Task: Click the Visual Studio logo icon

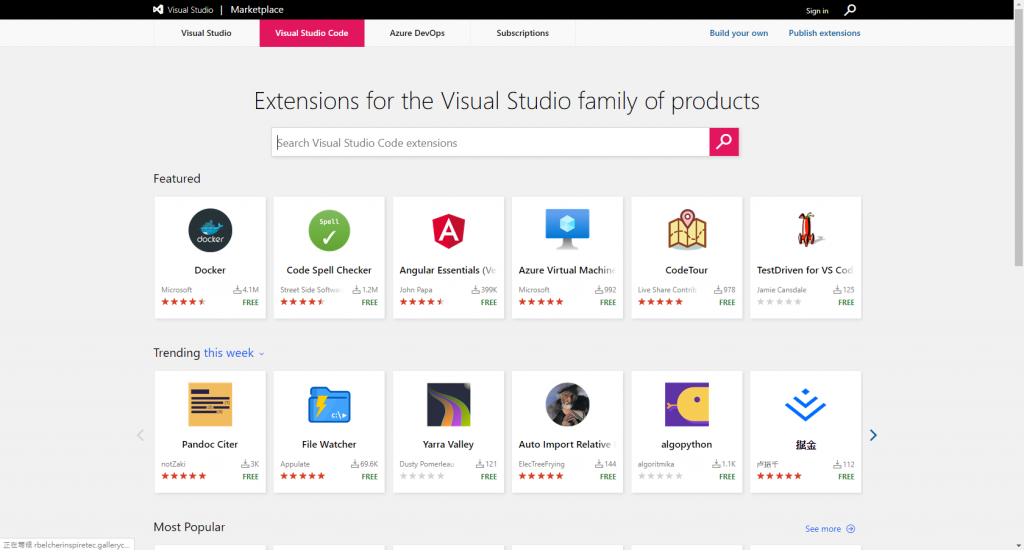Action: tap(158, 10)
